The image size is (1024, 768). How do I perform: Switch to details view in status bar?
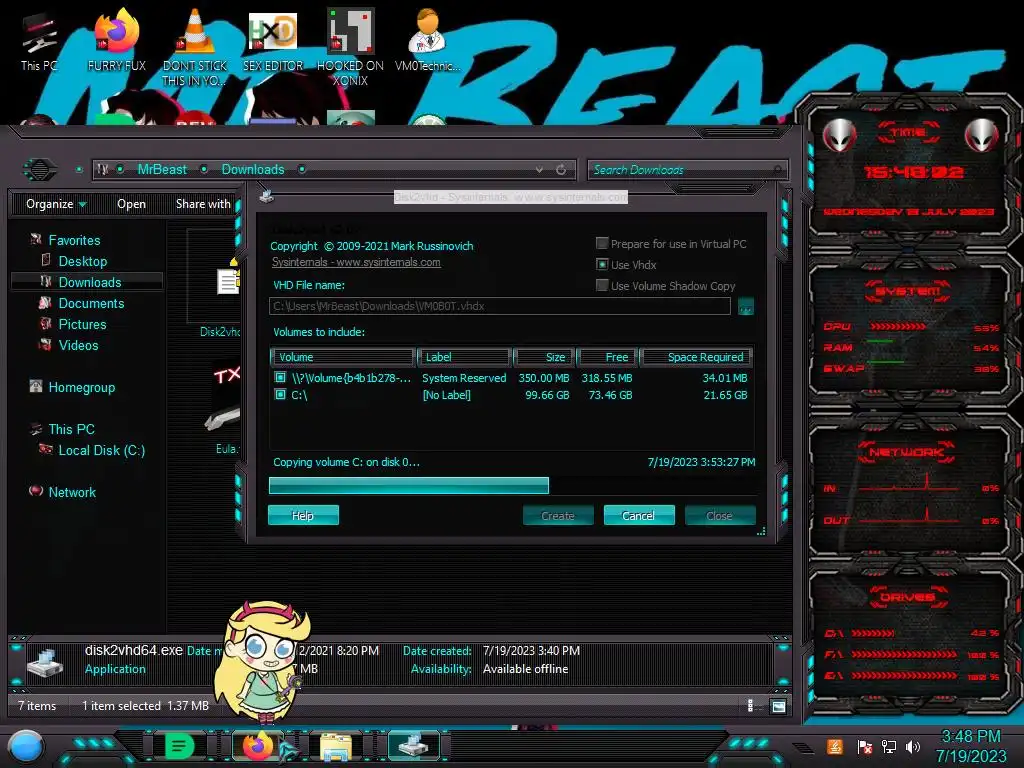point(750,706)
